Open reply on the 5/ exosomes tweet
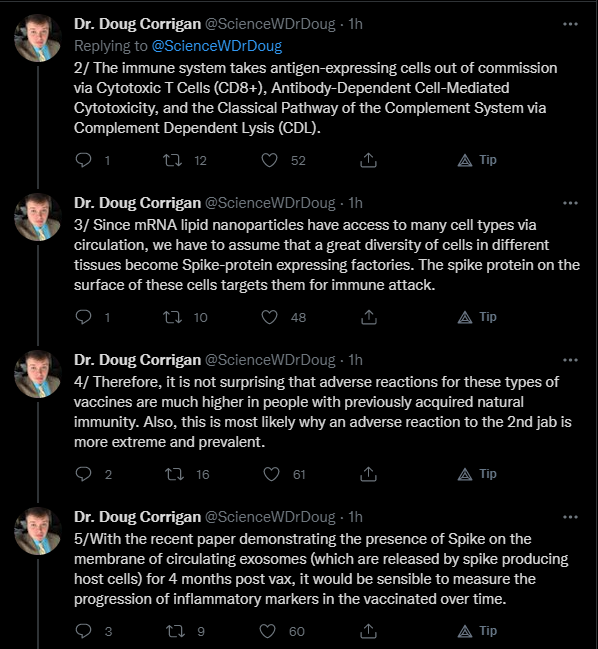This screenshot has width=598, height=649. pyautogui.click(x=84, y=631)
